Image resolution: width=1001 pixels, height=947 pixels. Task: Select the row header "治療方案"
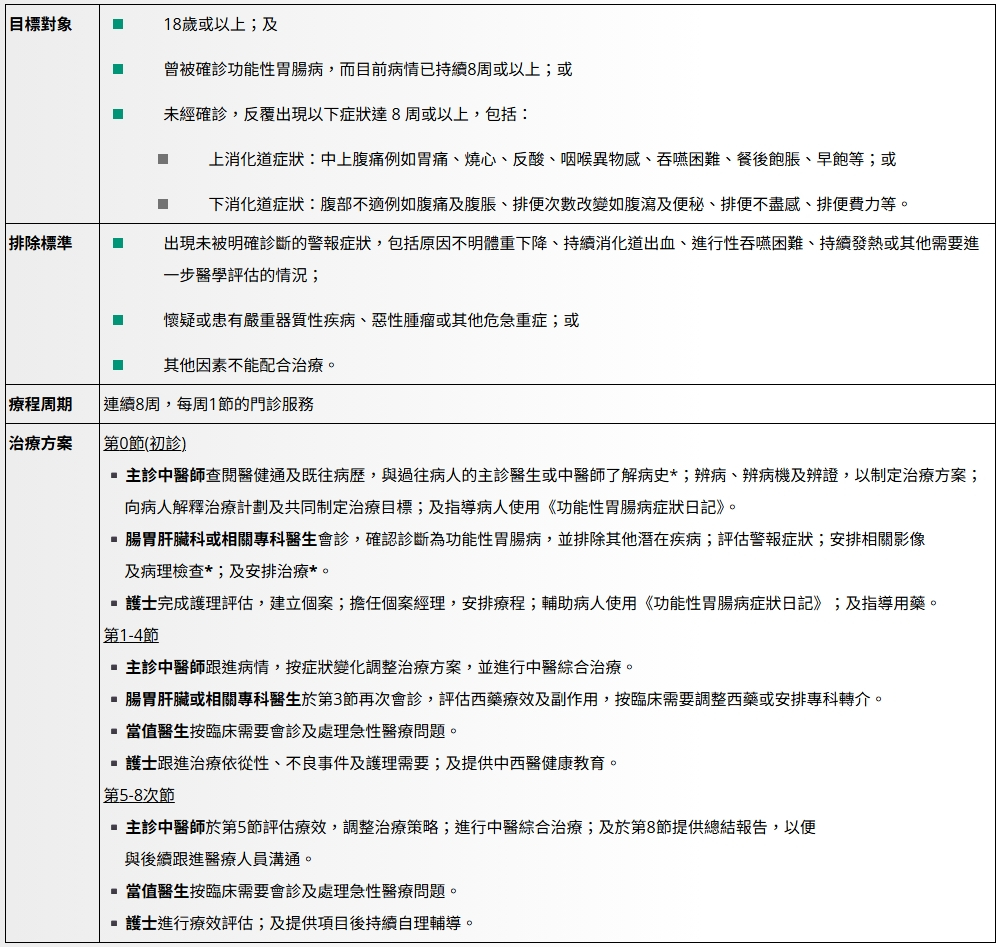click(x=40, y=443)
